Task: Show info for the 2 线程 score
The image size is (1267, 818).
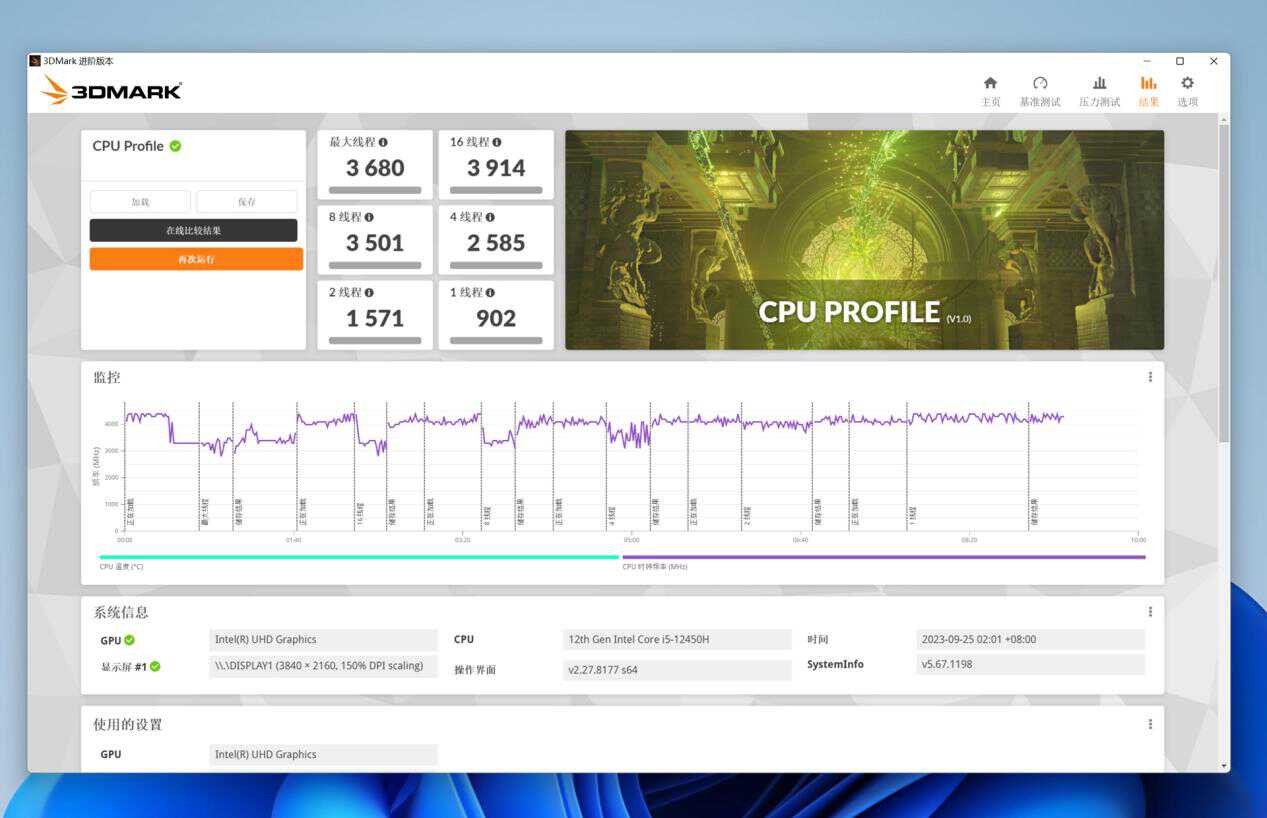Action: (369, 292)
